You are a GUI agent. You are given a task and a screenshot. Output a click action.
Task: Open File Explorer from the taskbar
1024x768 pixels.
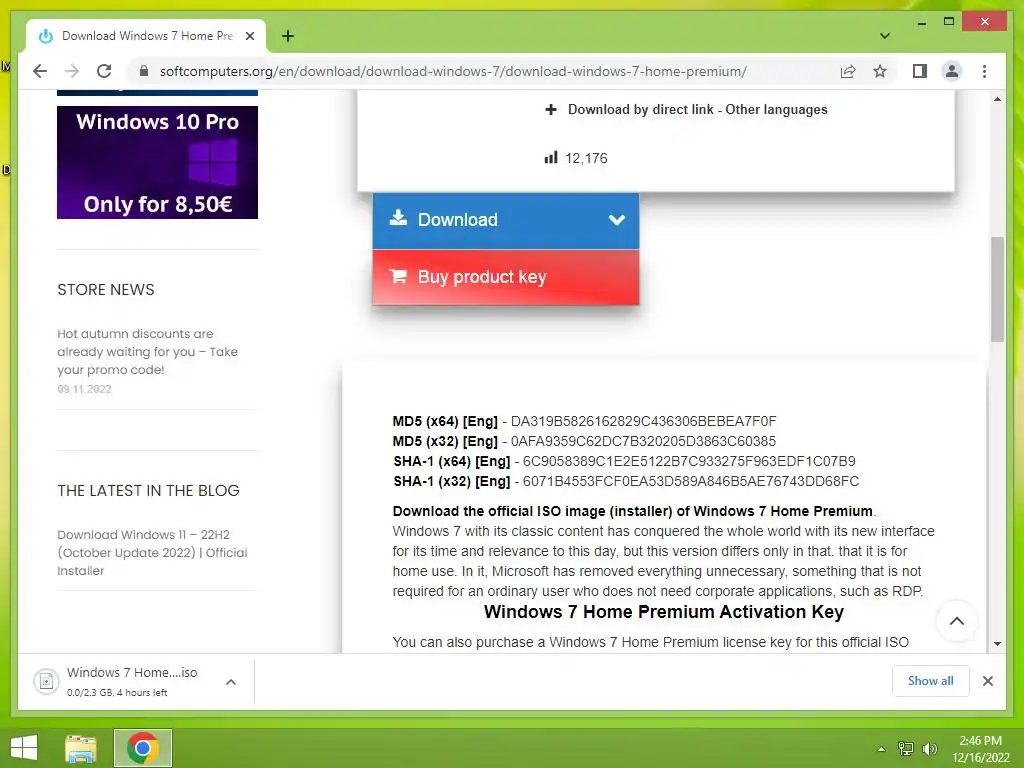tap(81, 748)
